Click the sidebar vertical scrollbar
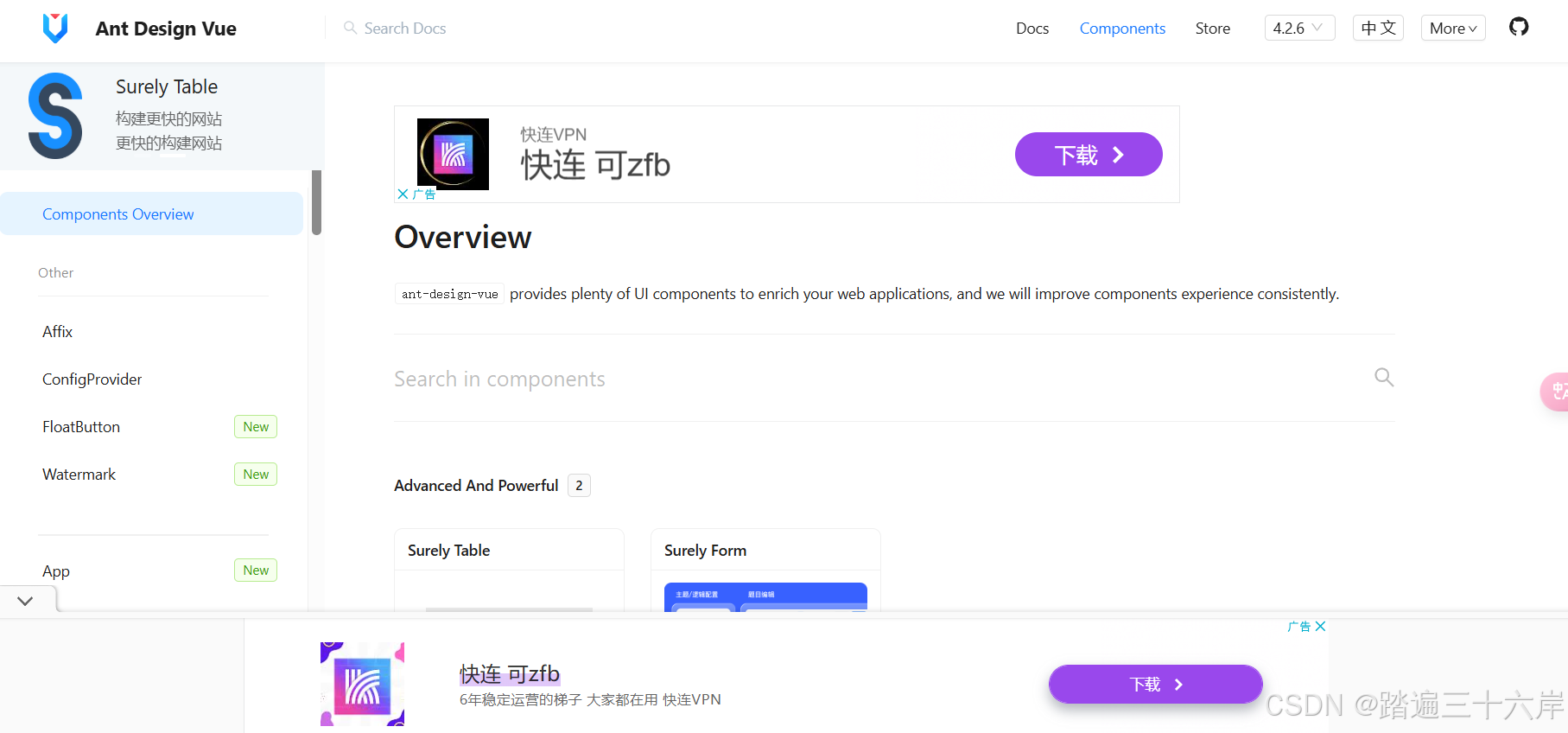Viewport: 1568px width, 733px height. click(x=316, y=202)
